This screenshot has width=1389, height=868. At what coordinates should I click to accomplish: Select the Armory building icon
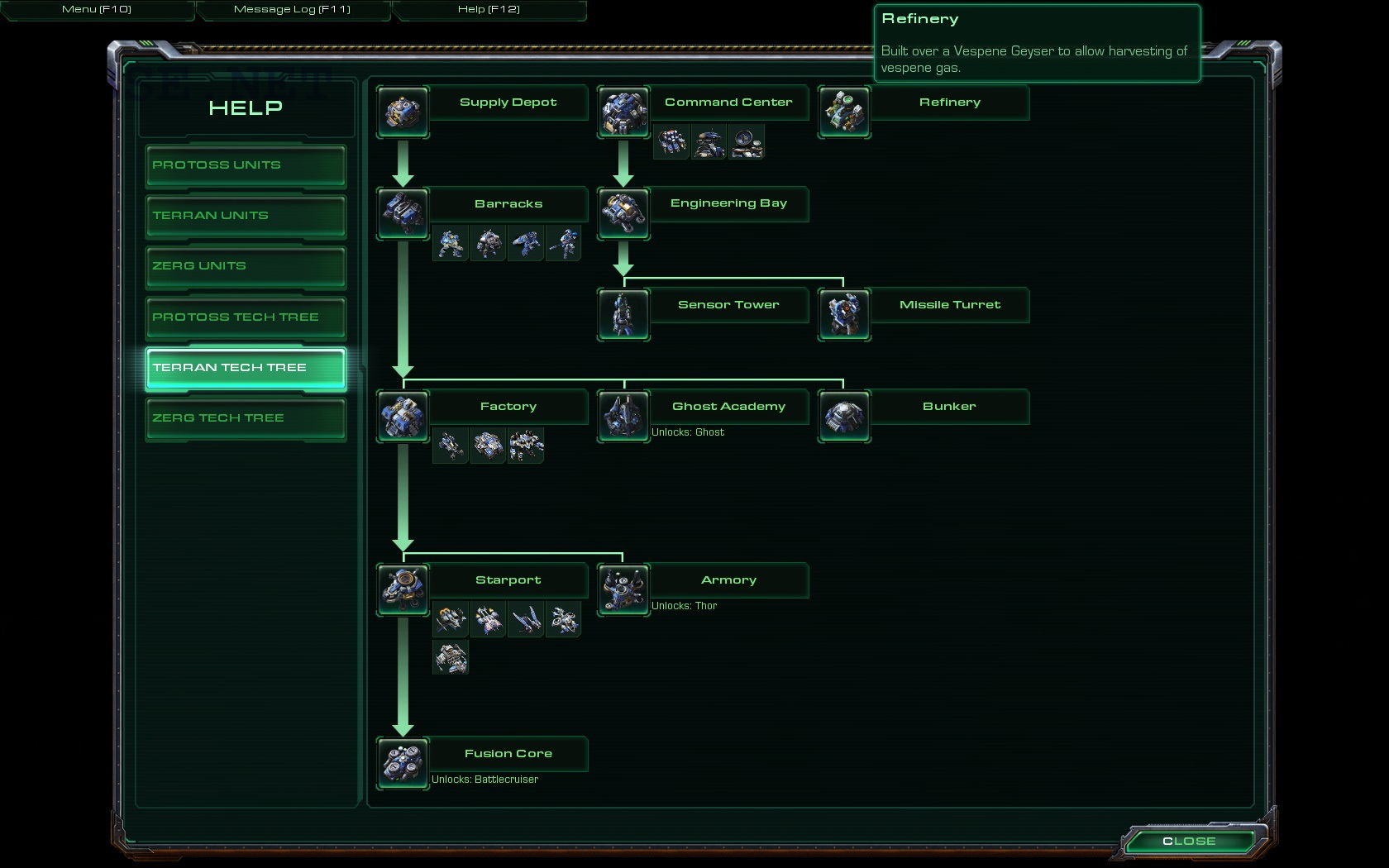coord(623,589)
